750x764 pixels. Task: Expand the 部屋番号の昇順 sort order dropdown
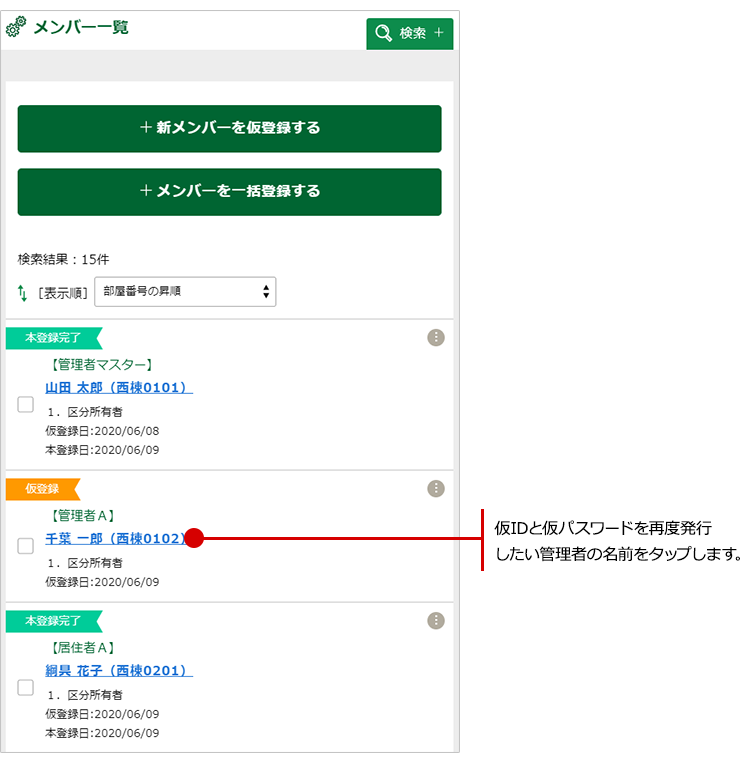tap(185, 292)
